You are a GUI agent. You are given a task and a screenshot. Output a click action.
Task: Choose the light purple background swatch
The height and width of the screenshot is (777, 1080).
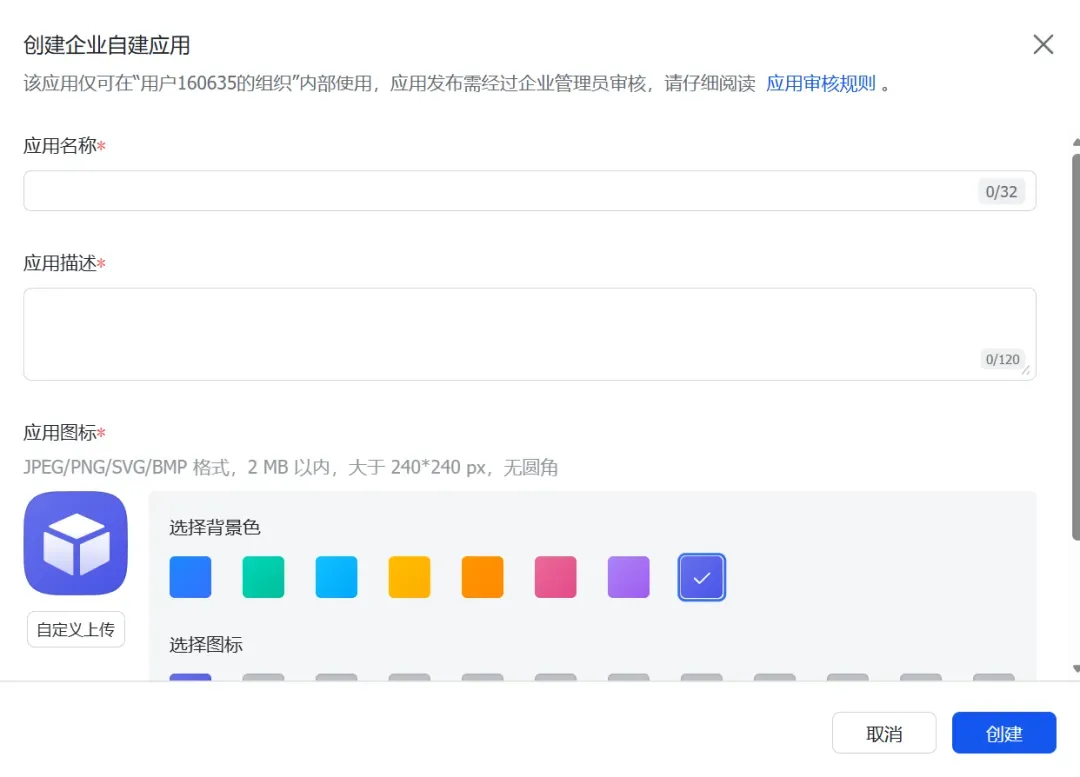pyautogui.click(x=628, y=577)
